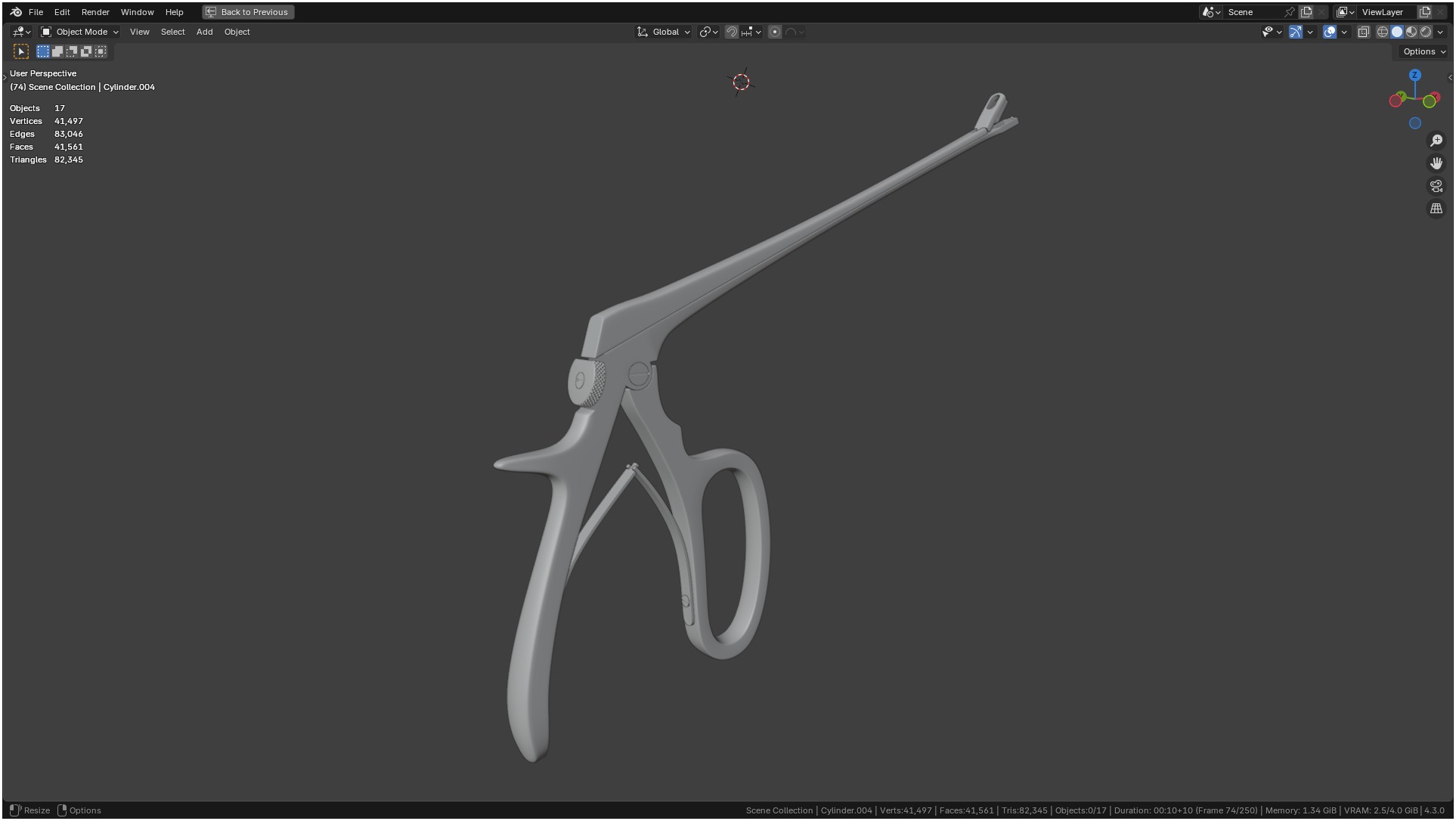The width and height of the screenshot is (1456, 821).
Task: Choose the Set New Selection mode icon
Action: point(43,51)
